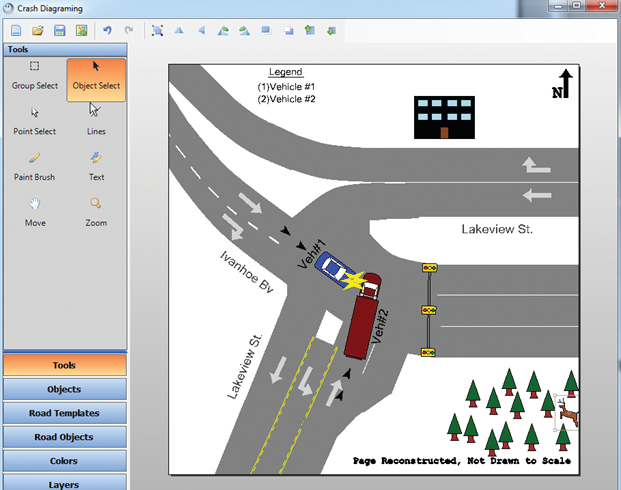This screenshot has height=490, width=621.
Task: Expand the Road Templates panel
Action: click(64, 413)
